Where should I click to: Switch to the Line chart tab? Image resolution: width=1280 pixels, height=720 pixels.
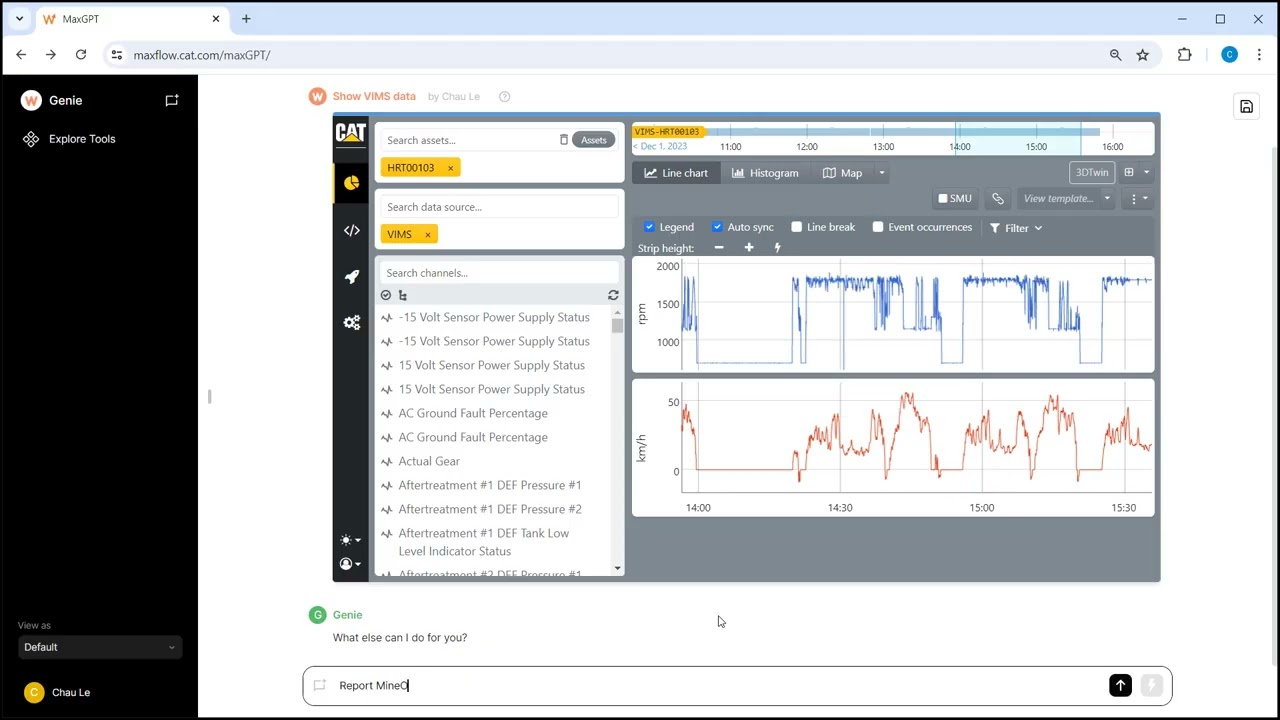(676, 173)
